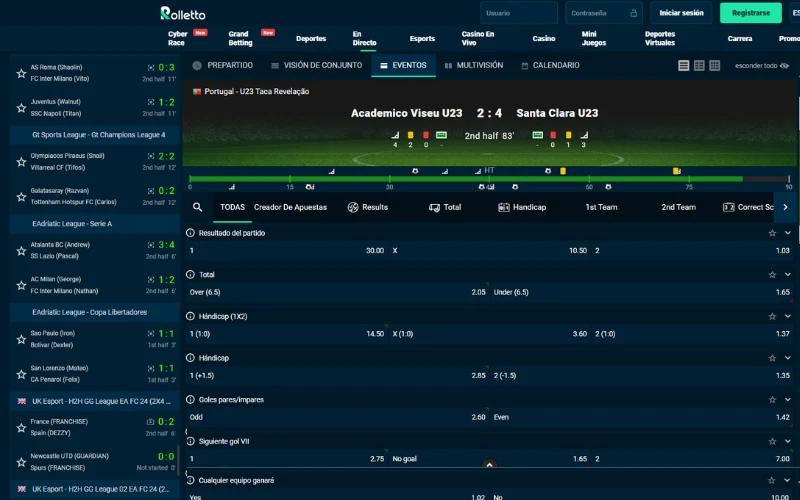Open live tracker icon for AS Roma match
This screenshot has height=500, width=800.
click(x=151, y=67)
